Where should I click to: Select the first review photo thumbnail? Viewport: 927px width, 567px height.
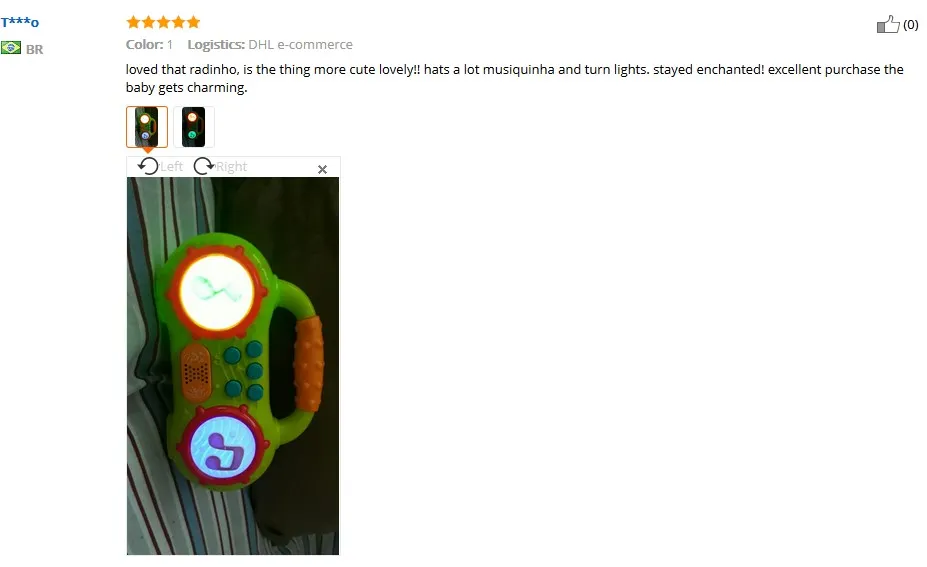point(147,127)
